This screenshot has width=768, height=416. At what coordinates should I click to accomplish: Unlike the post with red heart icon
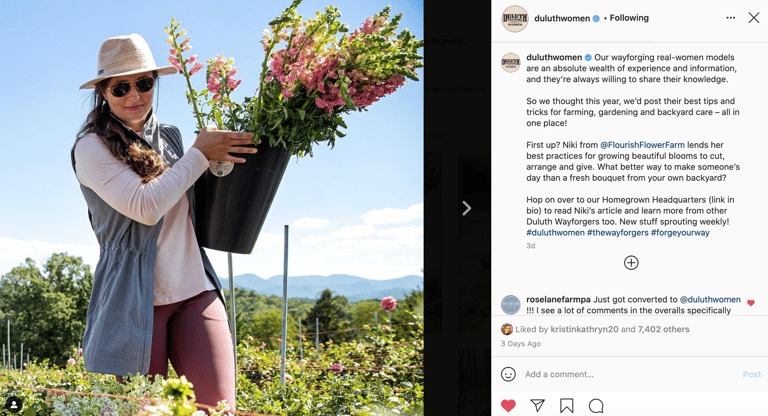508,405
